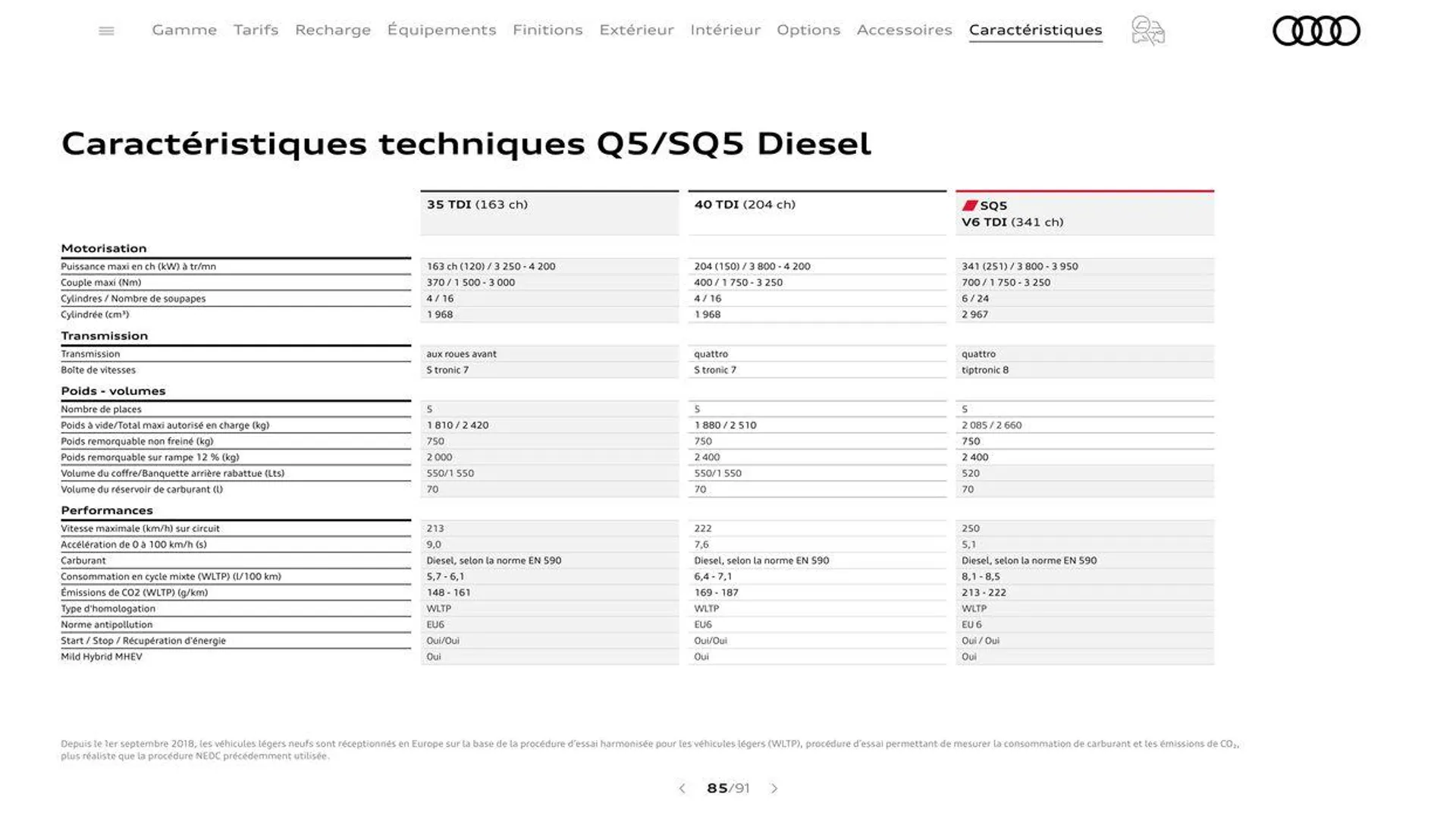
Task: Click the value 2 085 / 2 660
Action: (991, 425)
